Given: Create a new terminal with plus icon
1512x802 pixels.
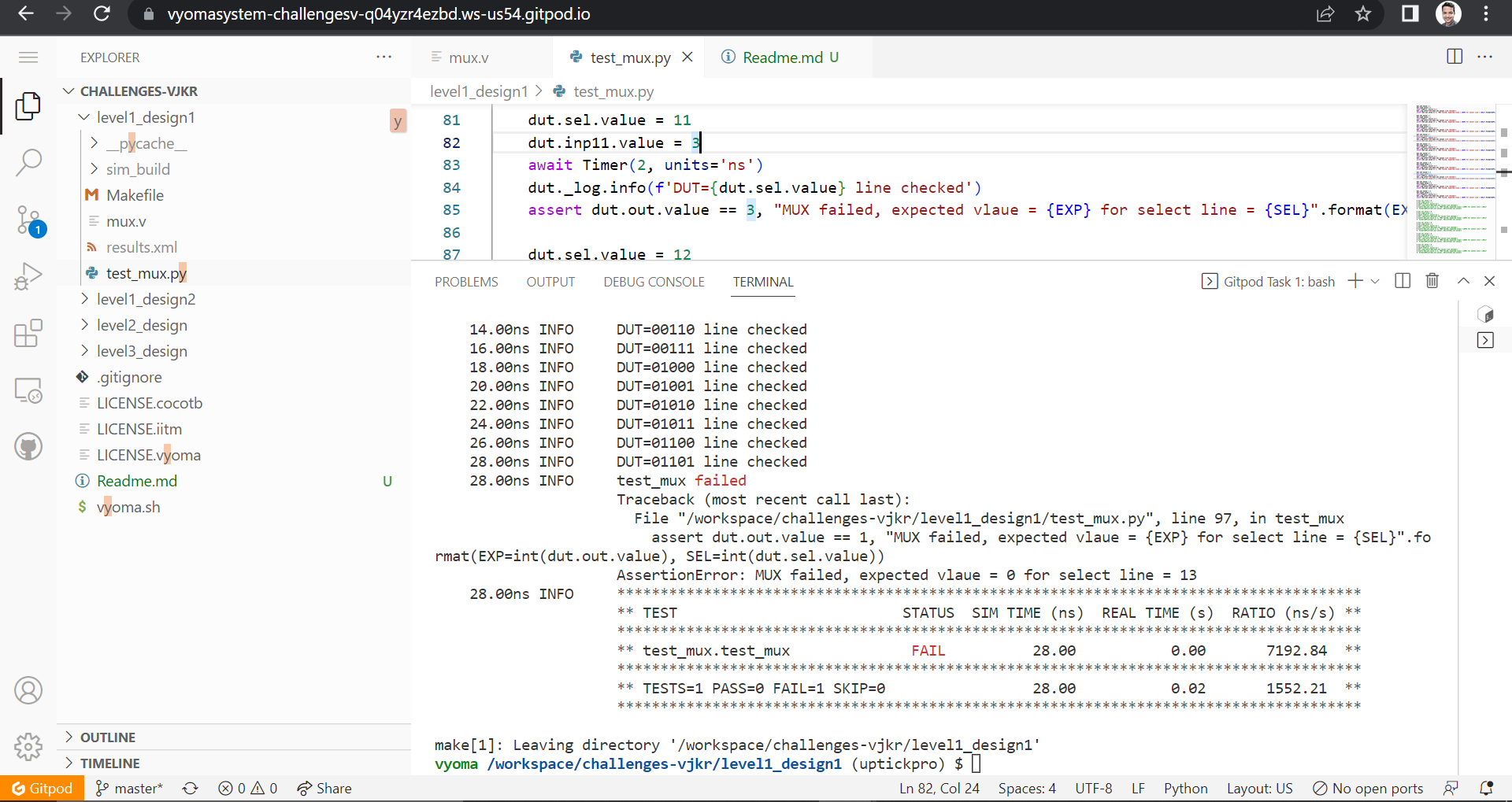Looking at the screenshot, I should tap(1353, 281).
